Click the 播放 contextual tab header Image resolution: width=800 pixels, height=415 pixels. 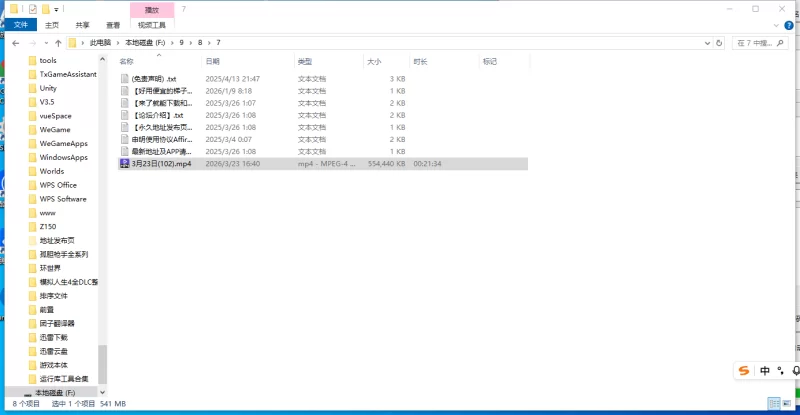(152, 10)
